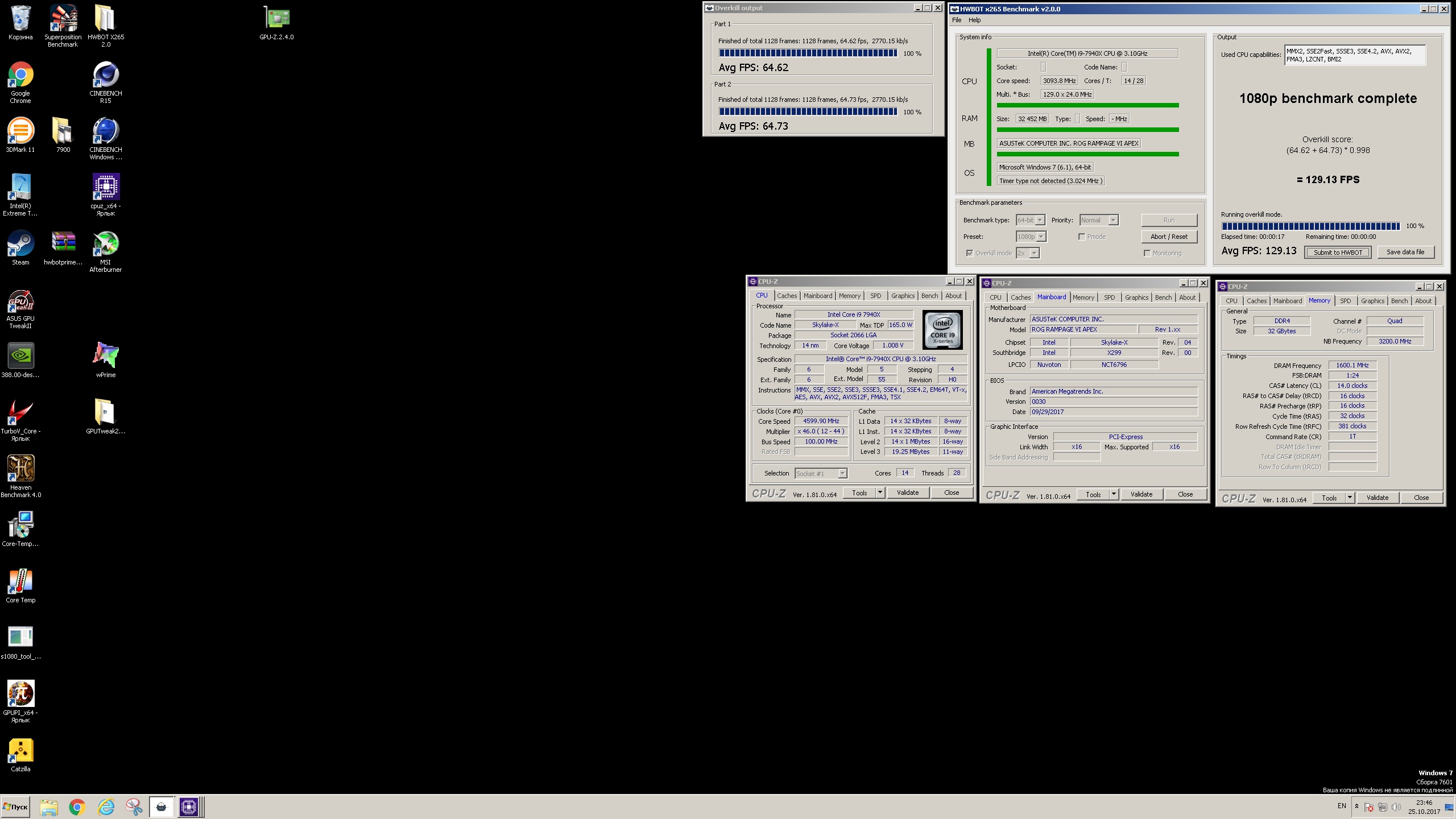This screenshot has height=819, width=1456.
Task: Click the Core Speed 4599.90 MHz field
Action: tap(821, 421)
